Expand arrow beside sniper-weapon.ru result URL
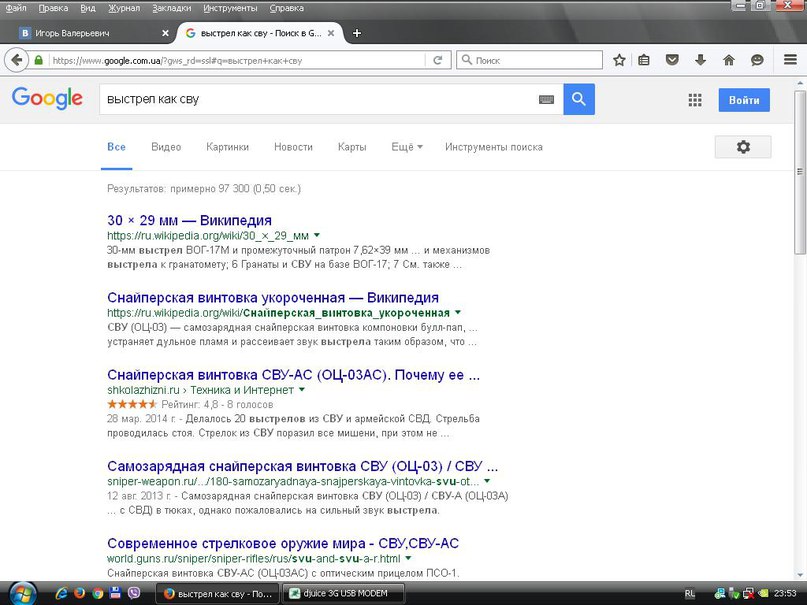This screenshot has height=605, width=807. 487,481
